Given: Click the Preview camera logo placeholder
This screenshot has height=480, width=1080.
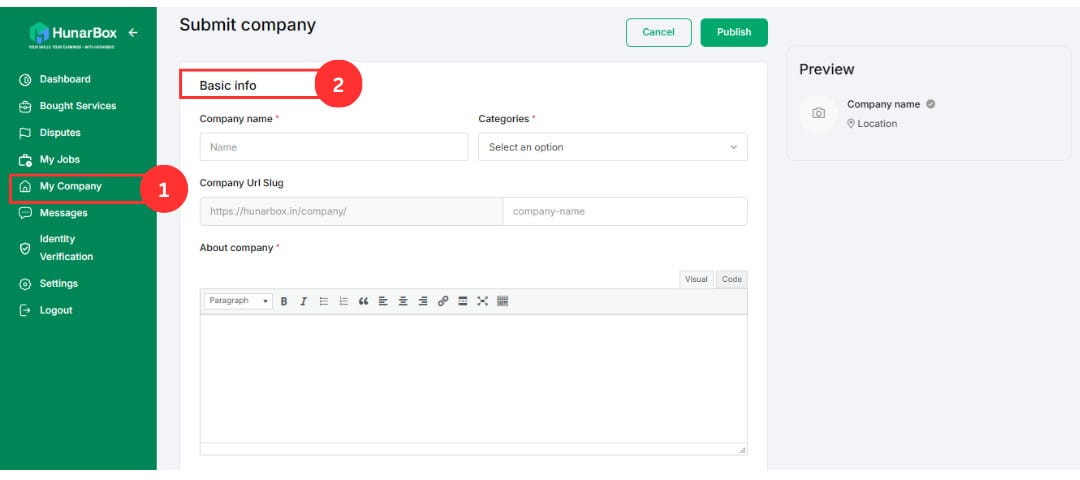Looking at the screenshot, I should click(818, 114).
